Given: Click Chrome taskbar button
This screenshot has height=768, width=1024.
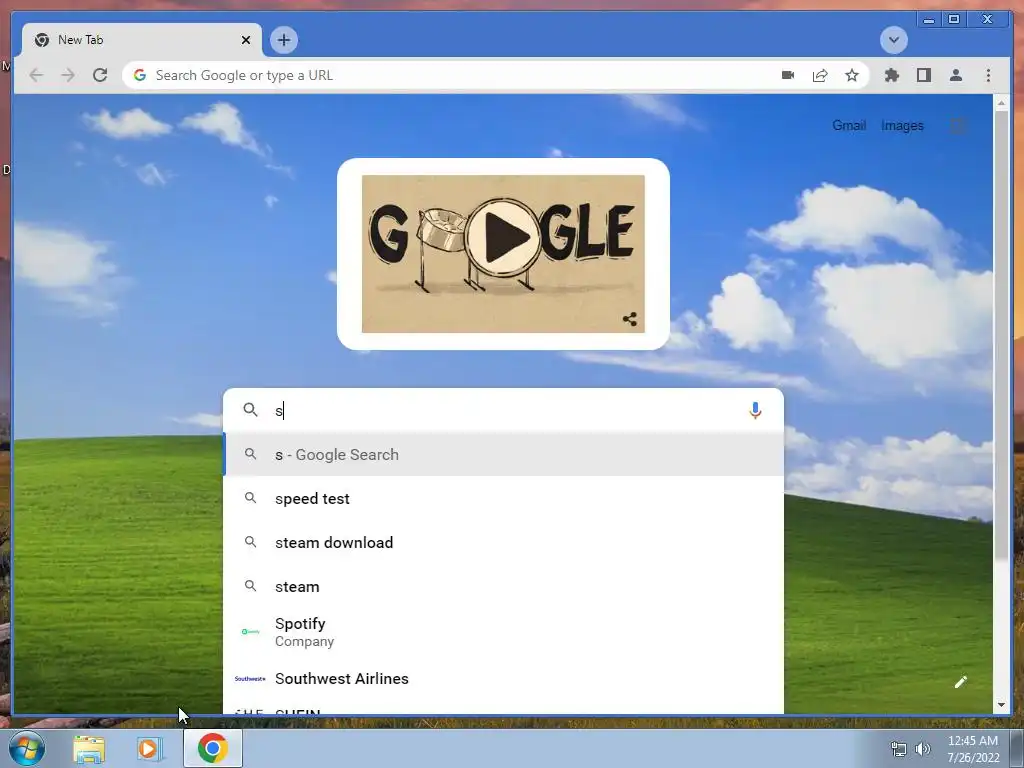Looking at the screenshot, I should coord(213,748).
